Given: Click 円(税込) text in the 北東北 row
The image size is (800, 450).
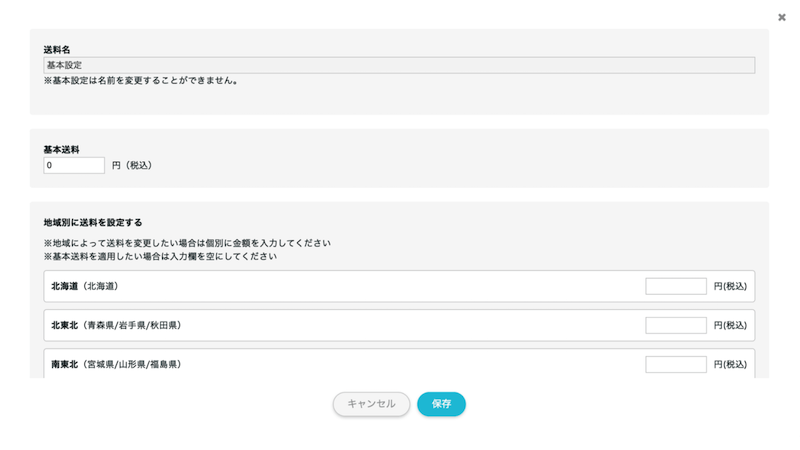Looking at the screenshot, I should click(x=730, y=325).
